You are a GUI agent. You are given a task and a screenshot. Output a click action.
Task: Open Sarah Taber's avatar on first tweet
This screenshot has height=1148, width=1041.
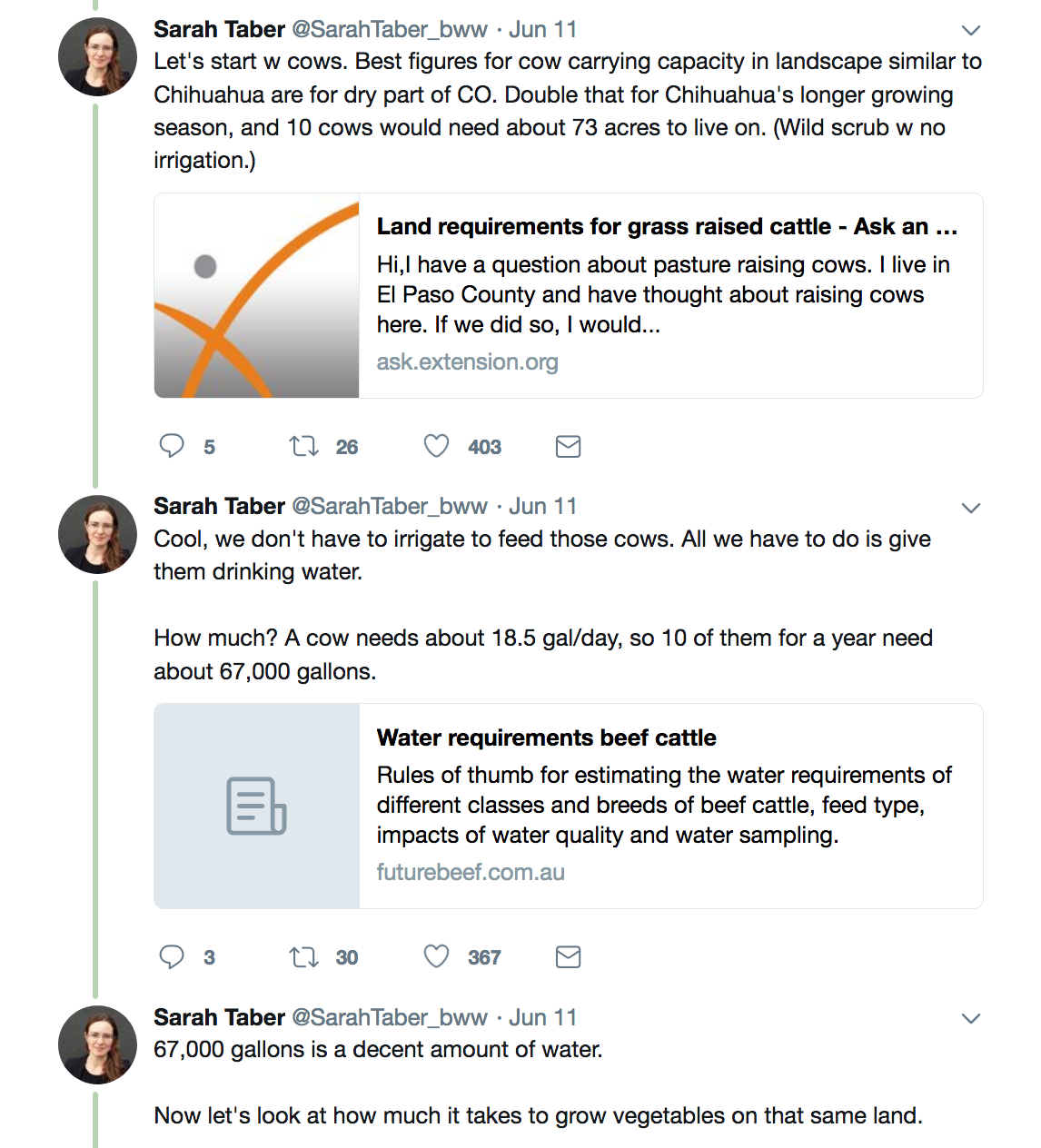pos(97,56)
